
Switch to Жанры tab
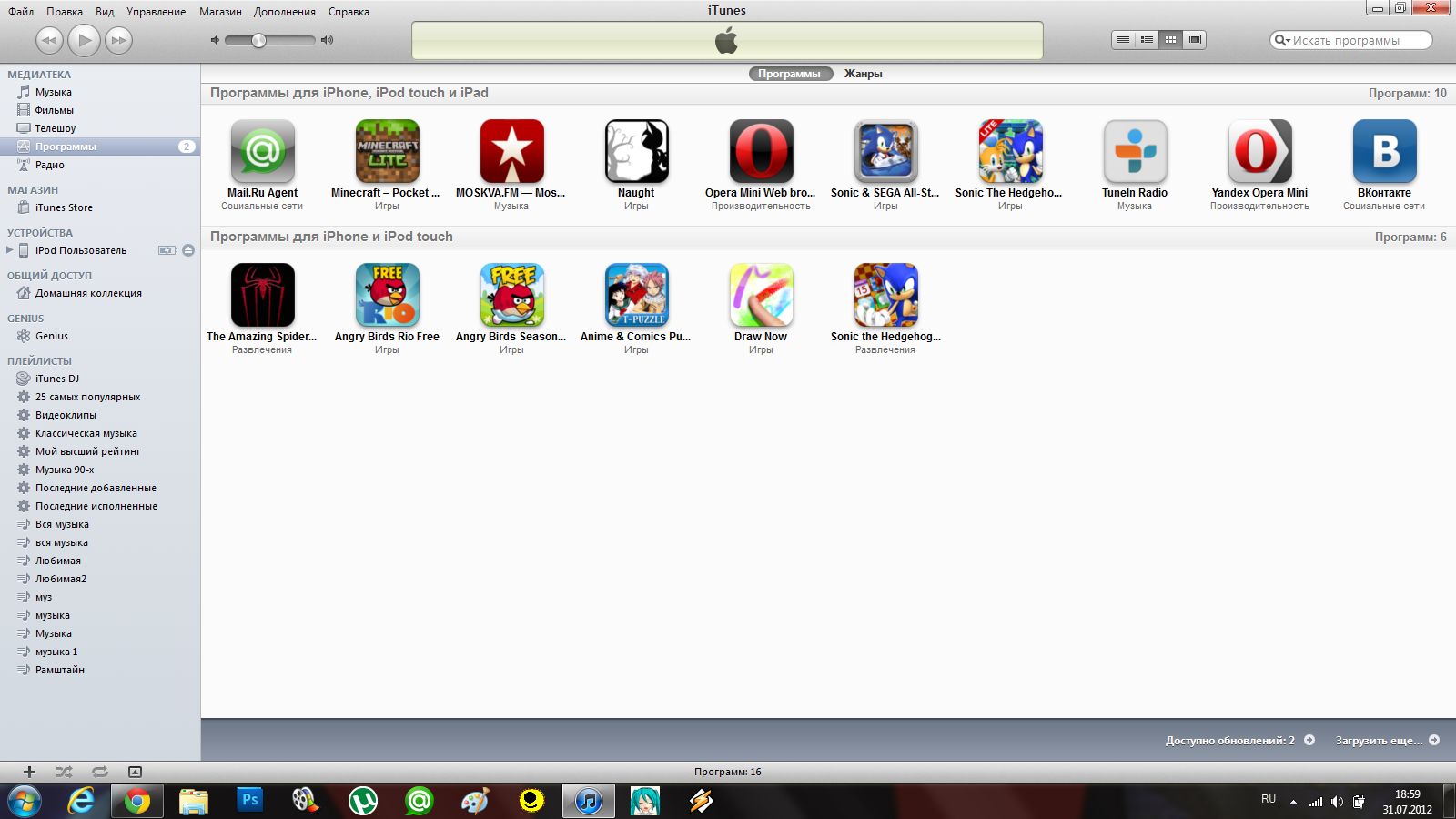(x=863, y=74)
